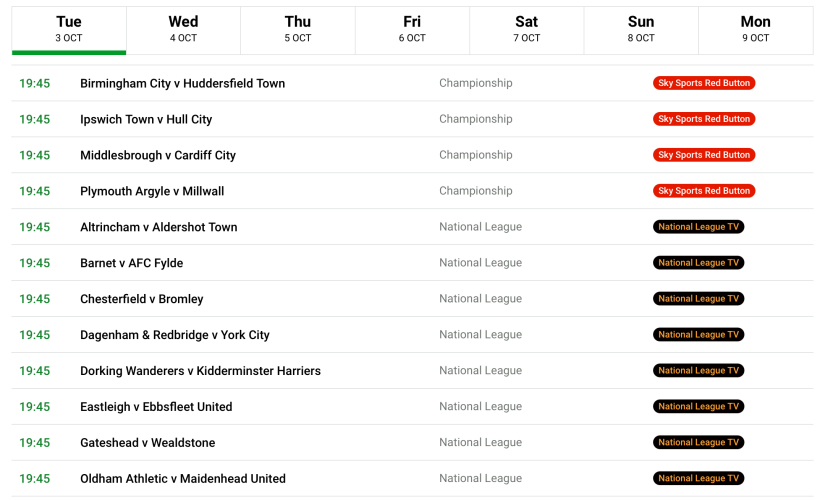Select the Tue 3 Oct tab
This screenshot has width=825, height=500.
pyautogui.click(x=69, y=29)
